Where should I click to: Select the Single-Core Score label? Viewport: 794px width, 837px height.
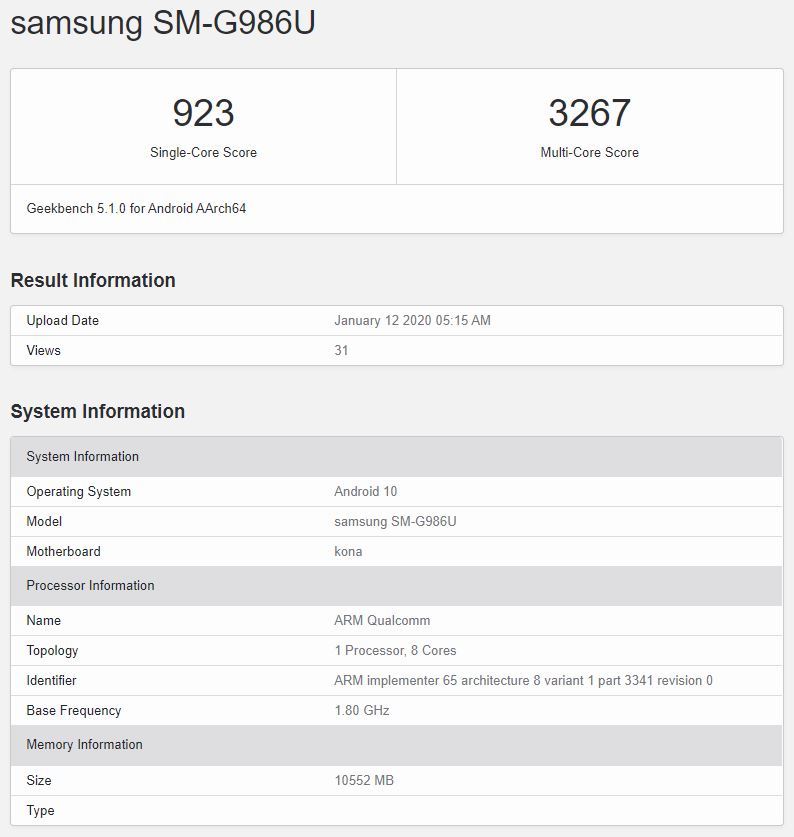click(x=203, y=153)
